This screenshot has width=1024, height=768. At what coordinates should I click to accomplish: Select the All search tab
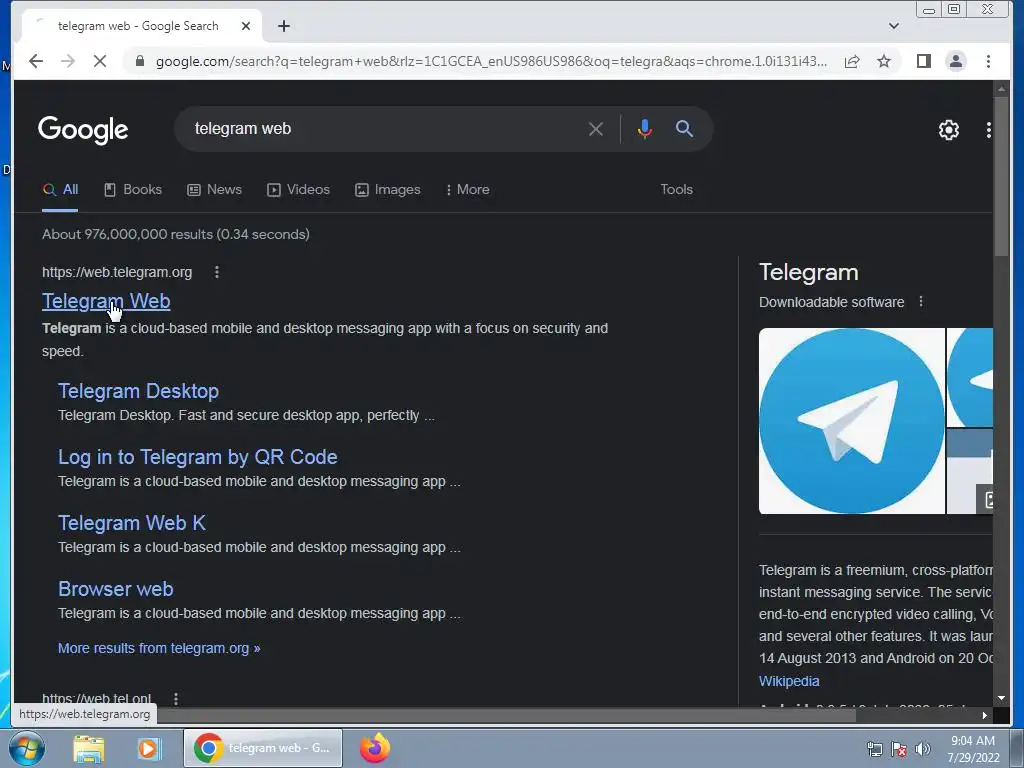coord(60,189)
